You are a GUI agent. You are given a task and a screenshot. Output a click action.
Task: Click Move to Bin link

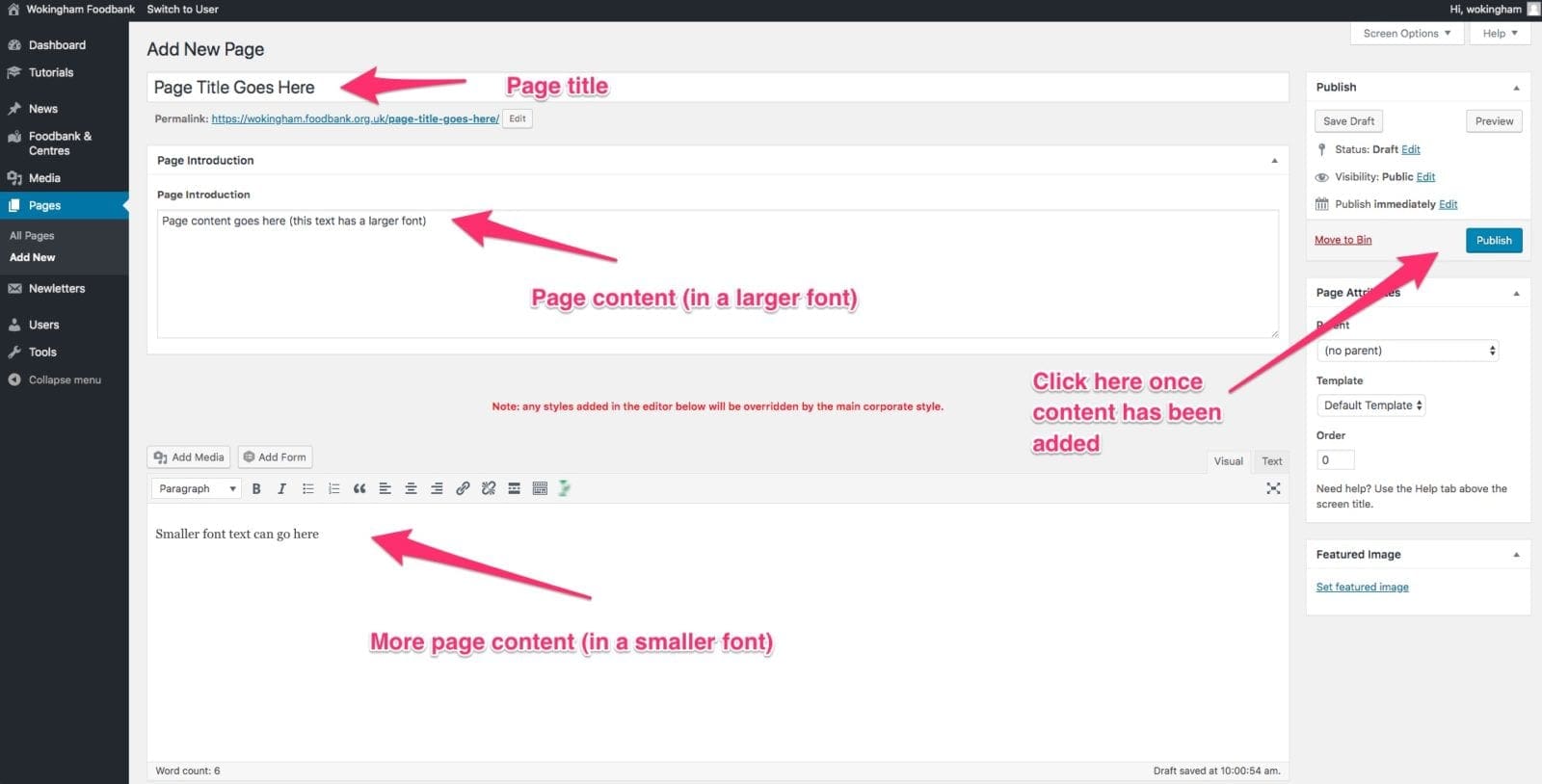(1343, 240)
